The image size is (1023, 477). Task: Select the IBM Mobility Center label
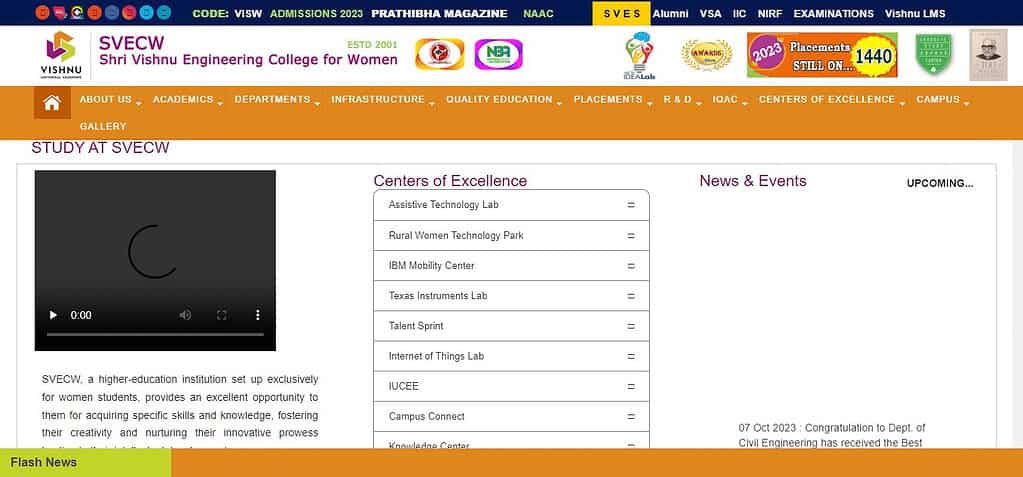point(431,266)
